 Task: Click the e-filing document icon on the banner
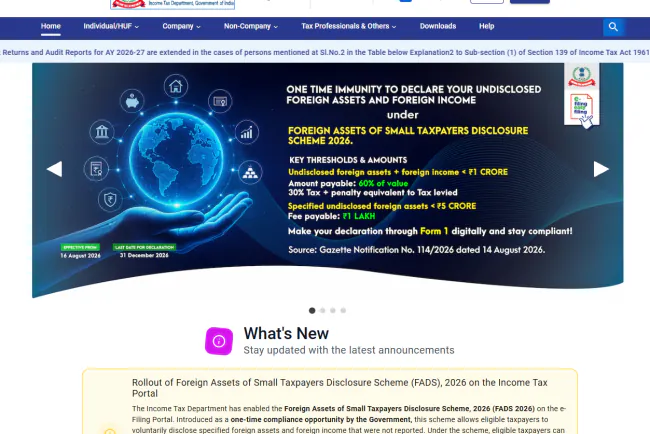coord(582,110)
